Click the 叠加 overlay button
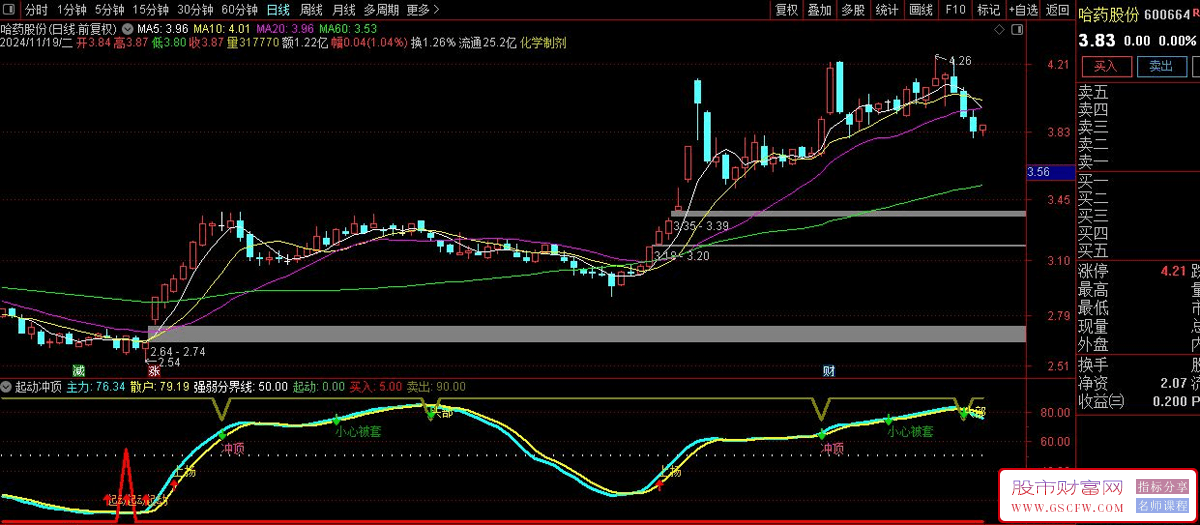Image resolution: width=1200 pixels, height=525 pixels. click(819, 10)
